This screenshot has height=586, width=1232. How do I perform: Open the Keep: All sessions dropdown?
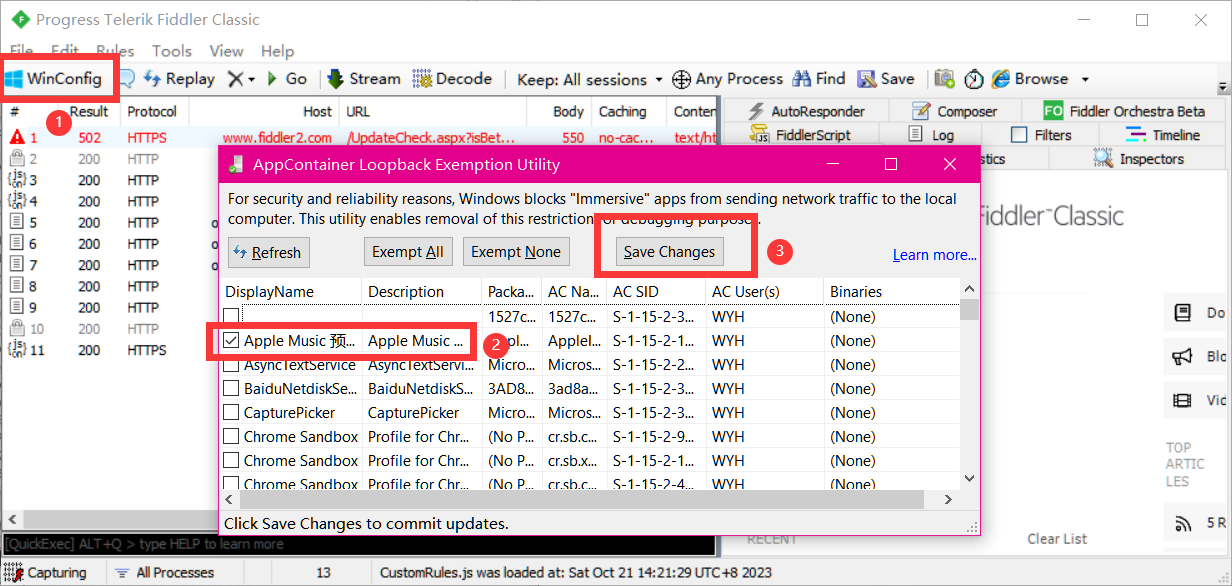[x=590, y=79]
